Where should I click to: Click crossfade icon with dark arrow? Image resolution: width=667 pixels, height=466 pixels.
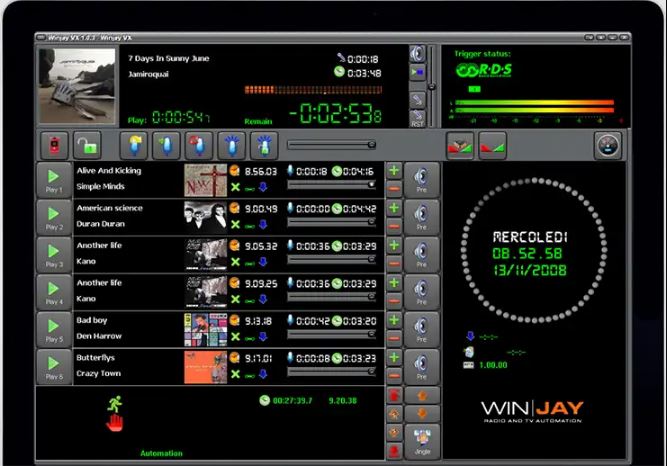click(x=460, y=146)
